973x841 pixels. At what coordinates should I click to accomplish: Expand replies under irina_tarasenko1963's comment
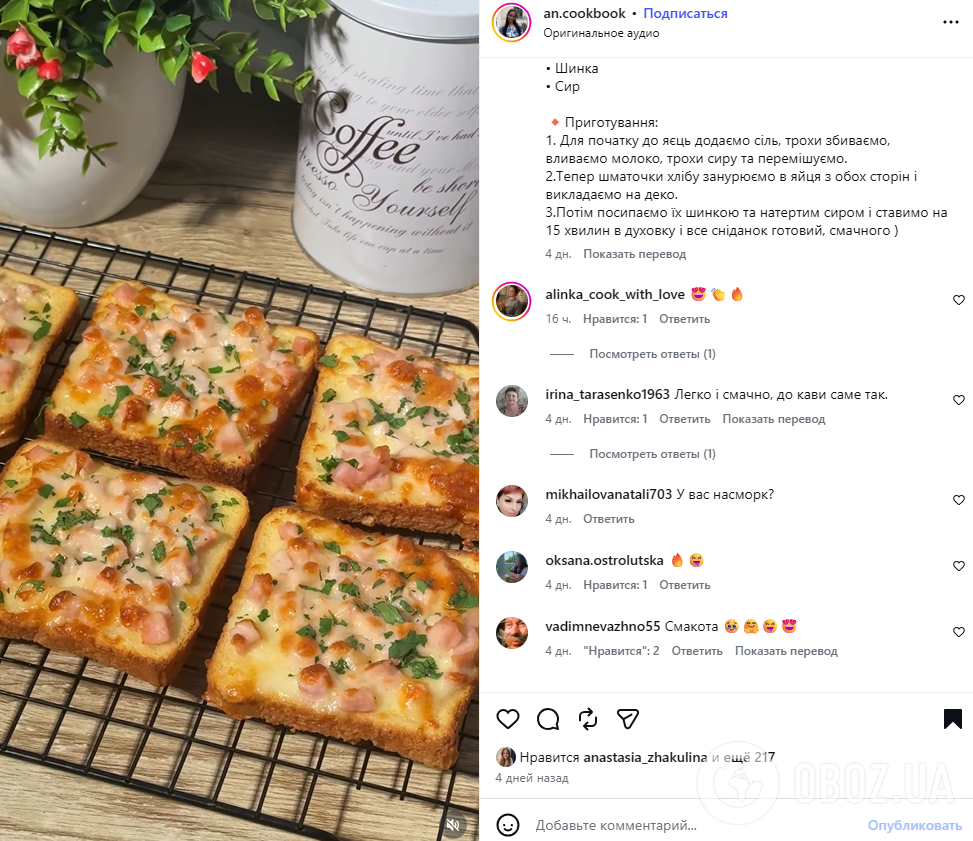[652, 454]
